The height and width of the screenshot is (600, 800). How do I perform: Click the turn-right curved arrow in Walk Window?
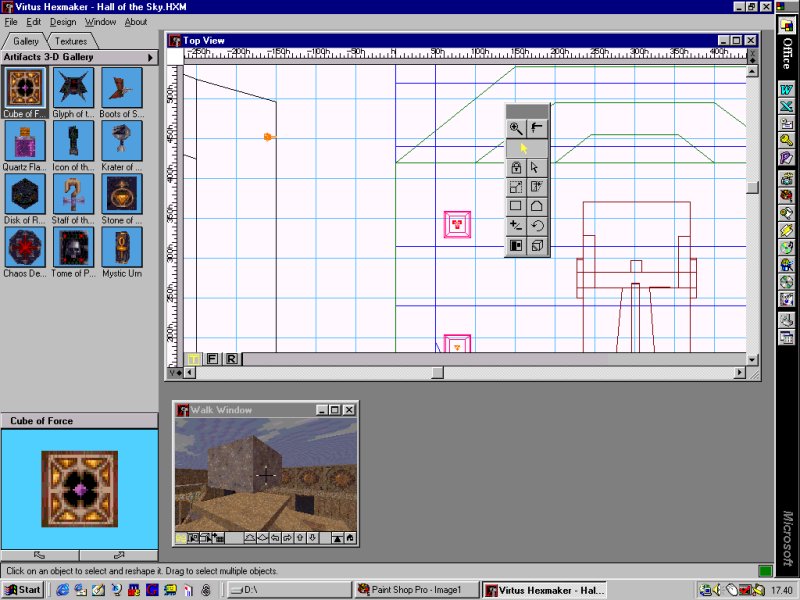pos(287,538)
